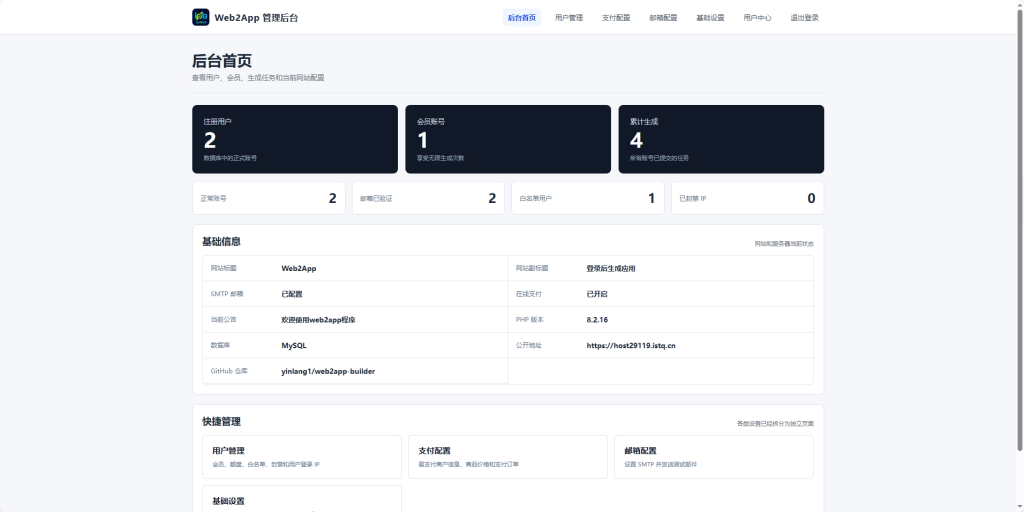Open the 基础设置 quick management card
This screenshot has width=1024, height=512.
302,500
